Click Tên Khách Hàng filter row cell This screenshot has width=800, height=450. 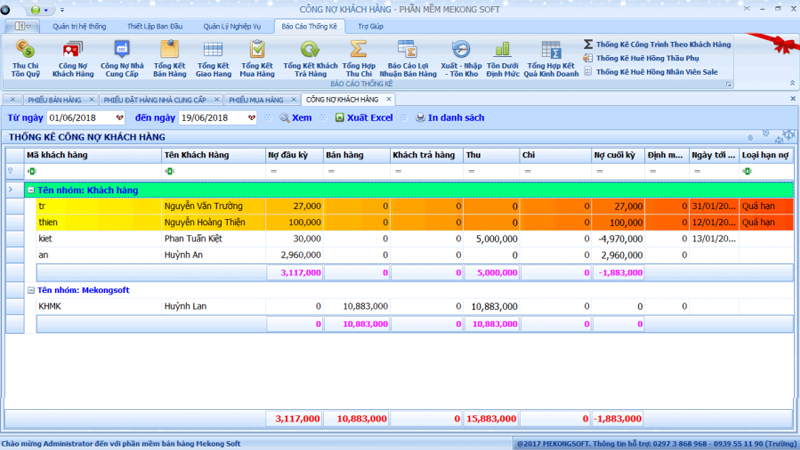click(x=213, y=171)
